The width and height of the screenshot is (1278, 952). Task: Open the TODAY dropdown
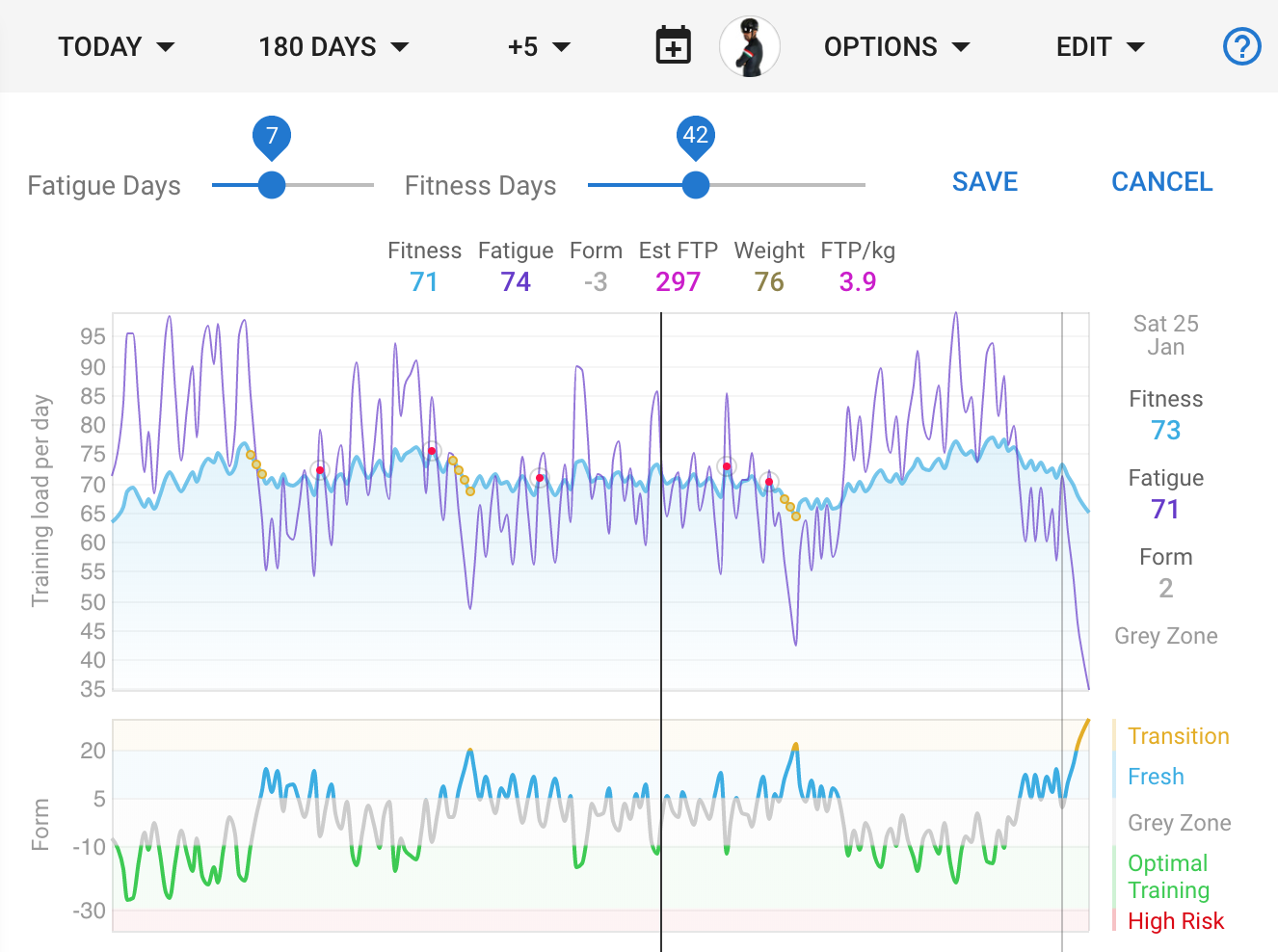(116, 46)
